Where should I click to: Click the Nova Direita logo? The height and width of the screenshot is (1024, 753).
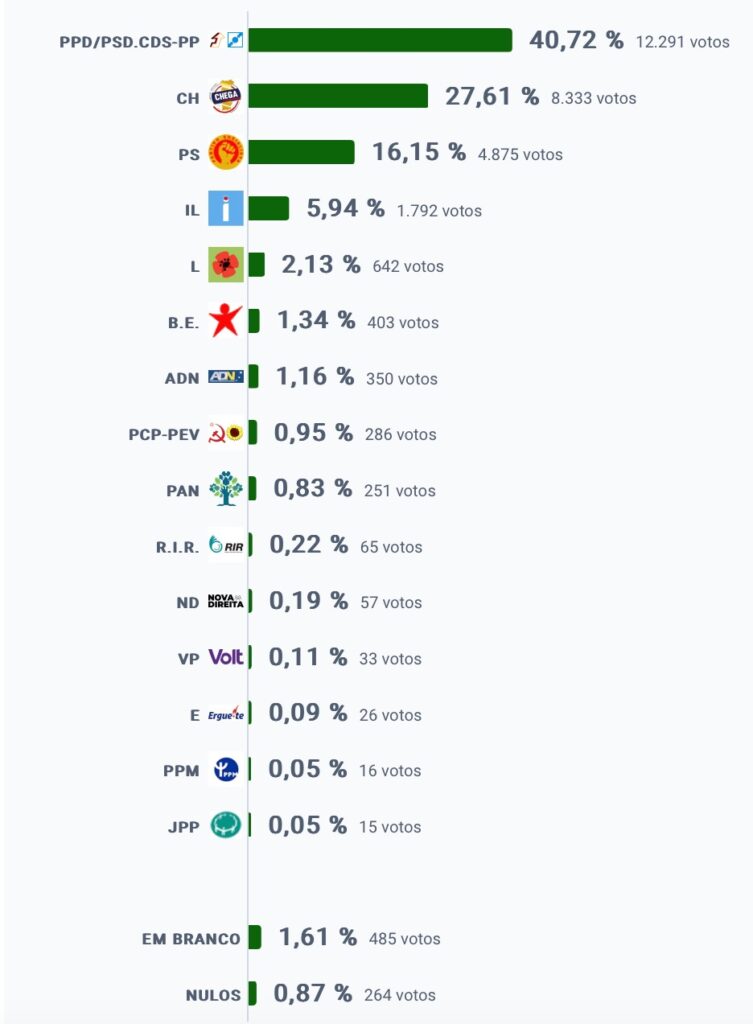tap(225, 601)
